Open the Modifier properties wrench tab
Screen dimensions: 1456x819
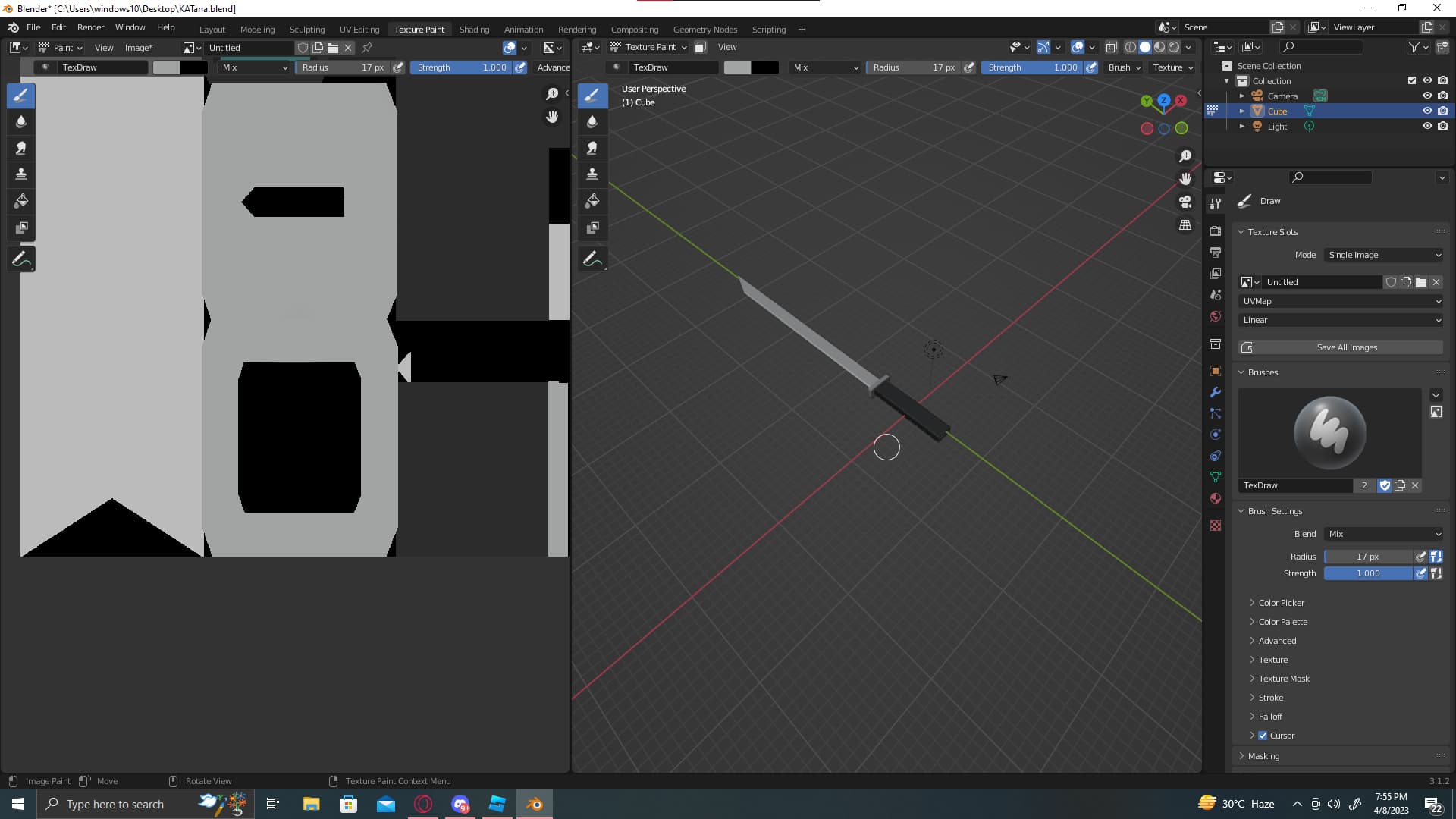(1216, 392)
